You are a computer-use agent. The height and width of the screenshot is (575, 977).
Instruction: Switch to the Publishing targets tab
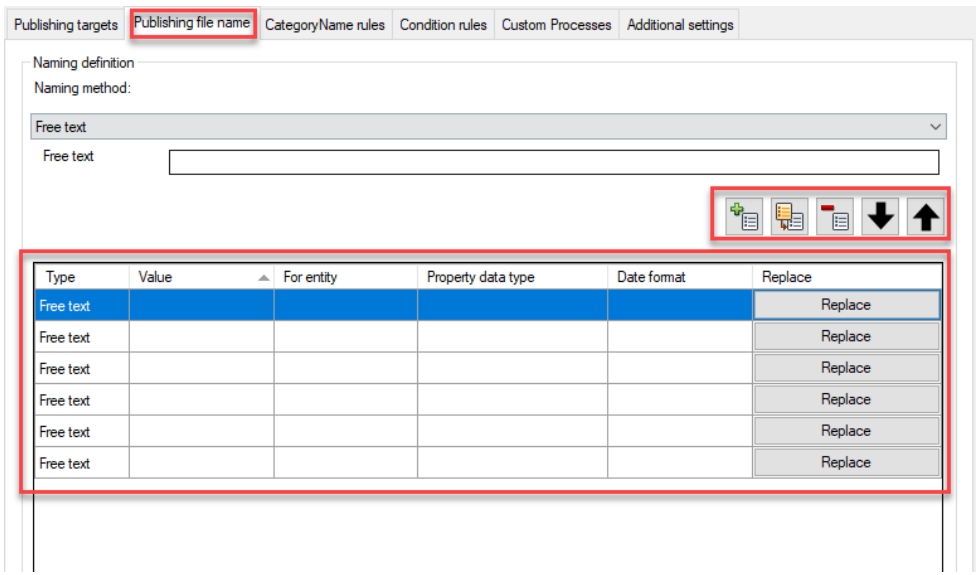coord(66,25)
